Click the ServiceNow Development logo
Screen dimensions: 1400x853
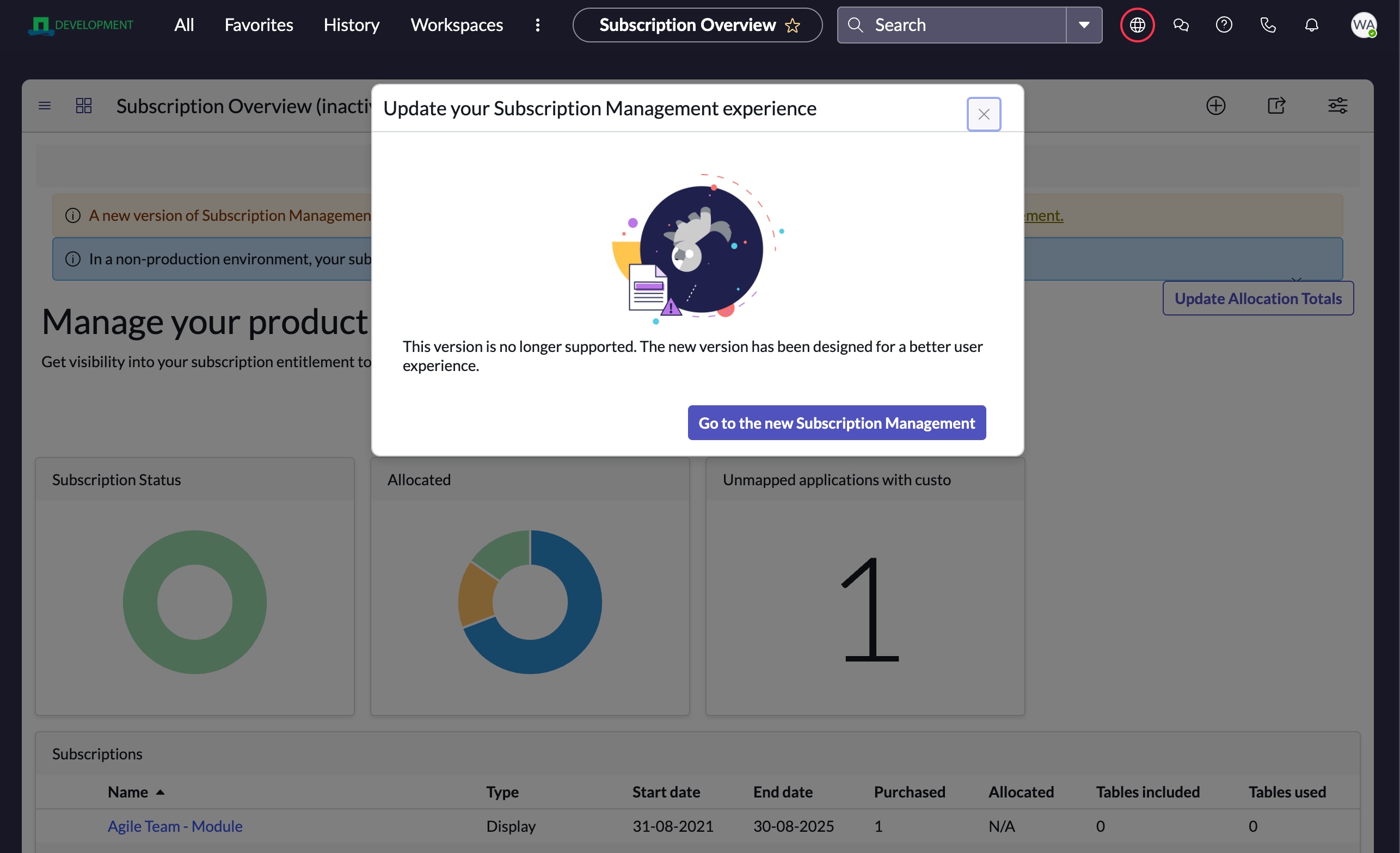[80, 25]
